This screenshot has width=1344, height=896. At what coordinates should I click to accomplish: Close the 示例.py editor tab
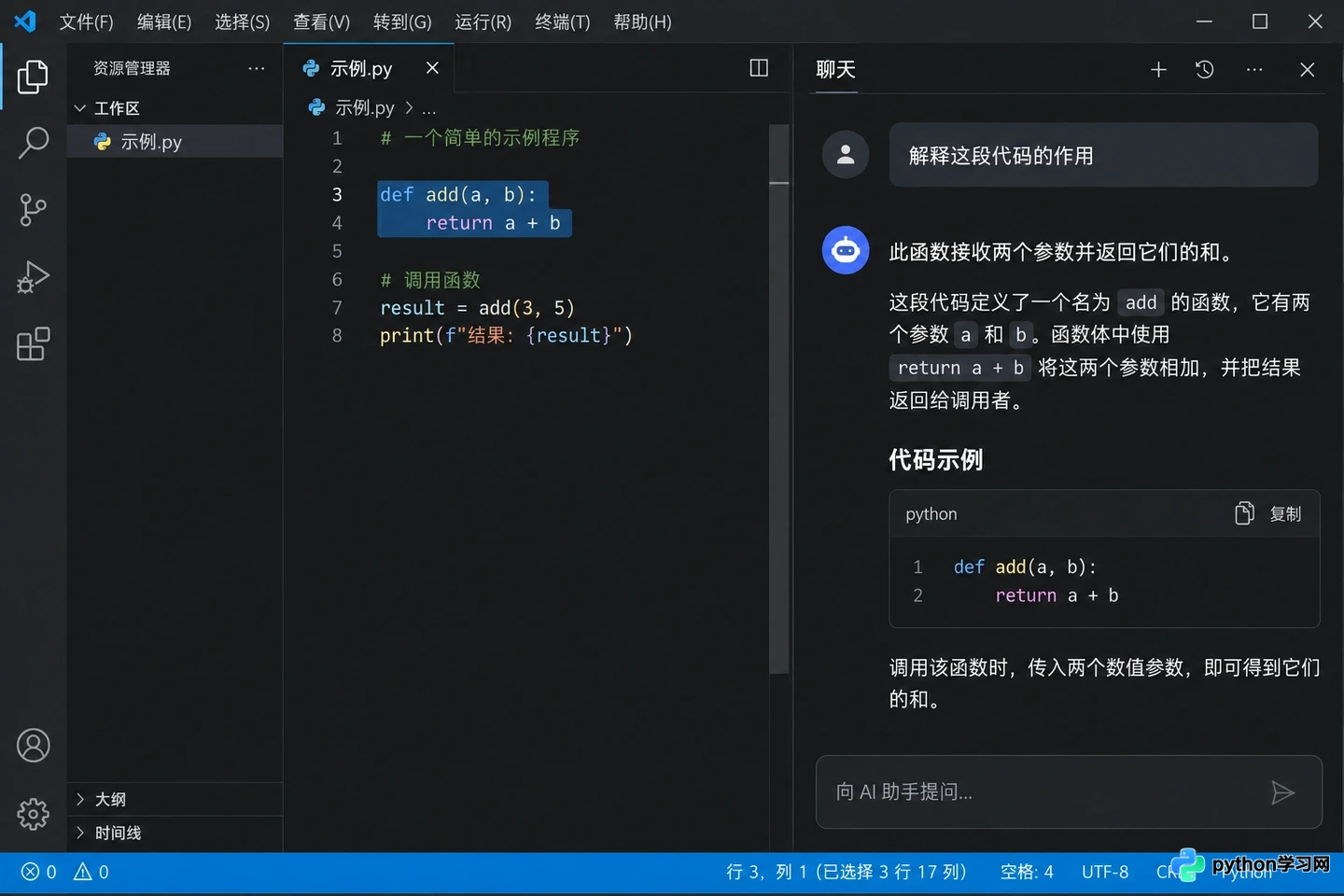[432, 68]
